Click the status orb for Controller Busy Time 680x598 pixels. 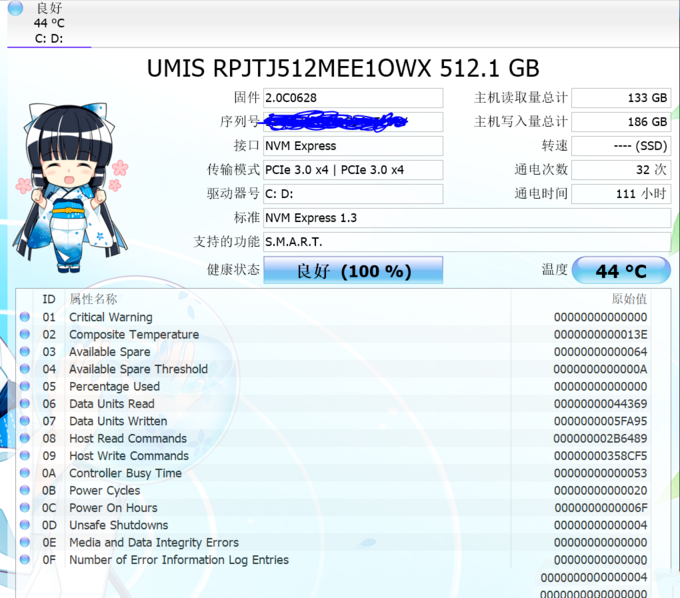click(x=25, y=473)
